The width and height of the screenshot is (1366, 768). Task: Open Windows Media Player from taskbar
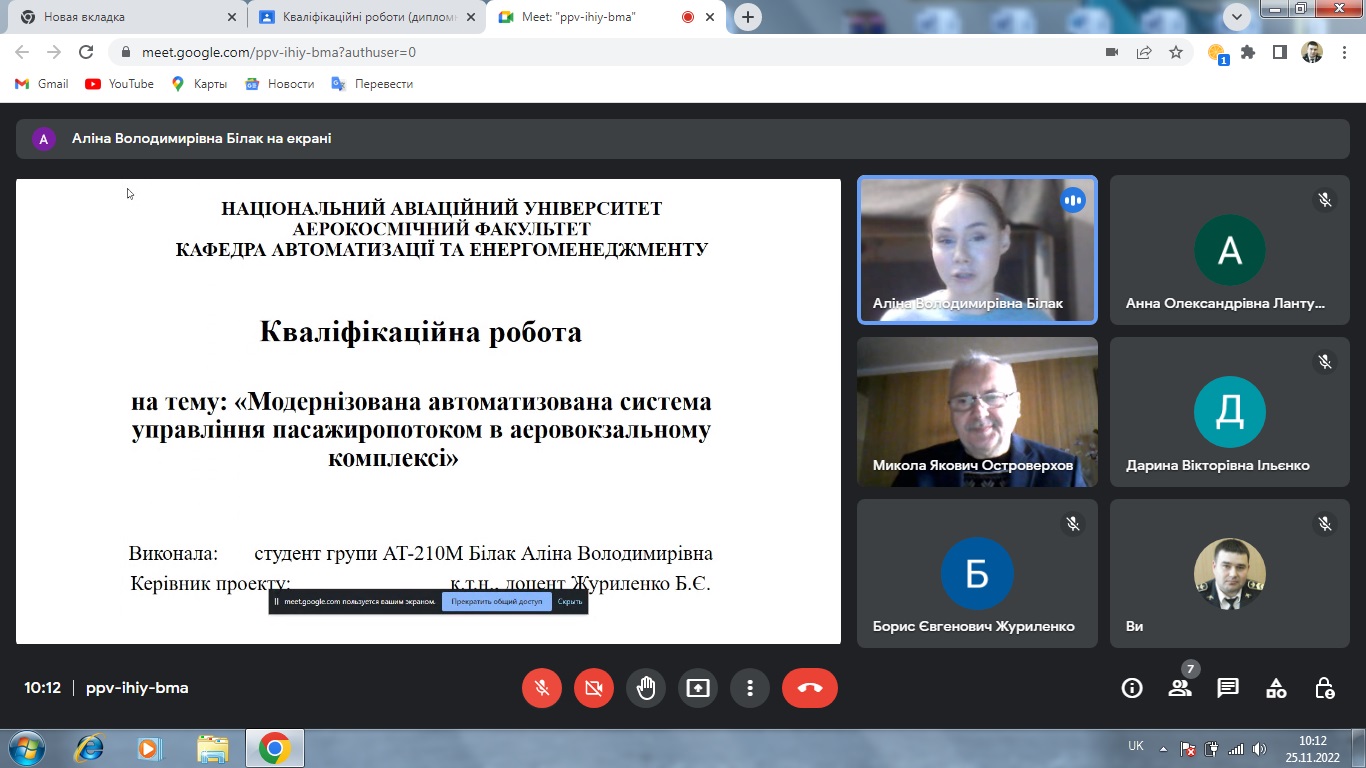[150, 748]
